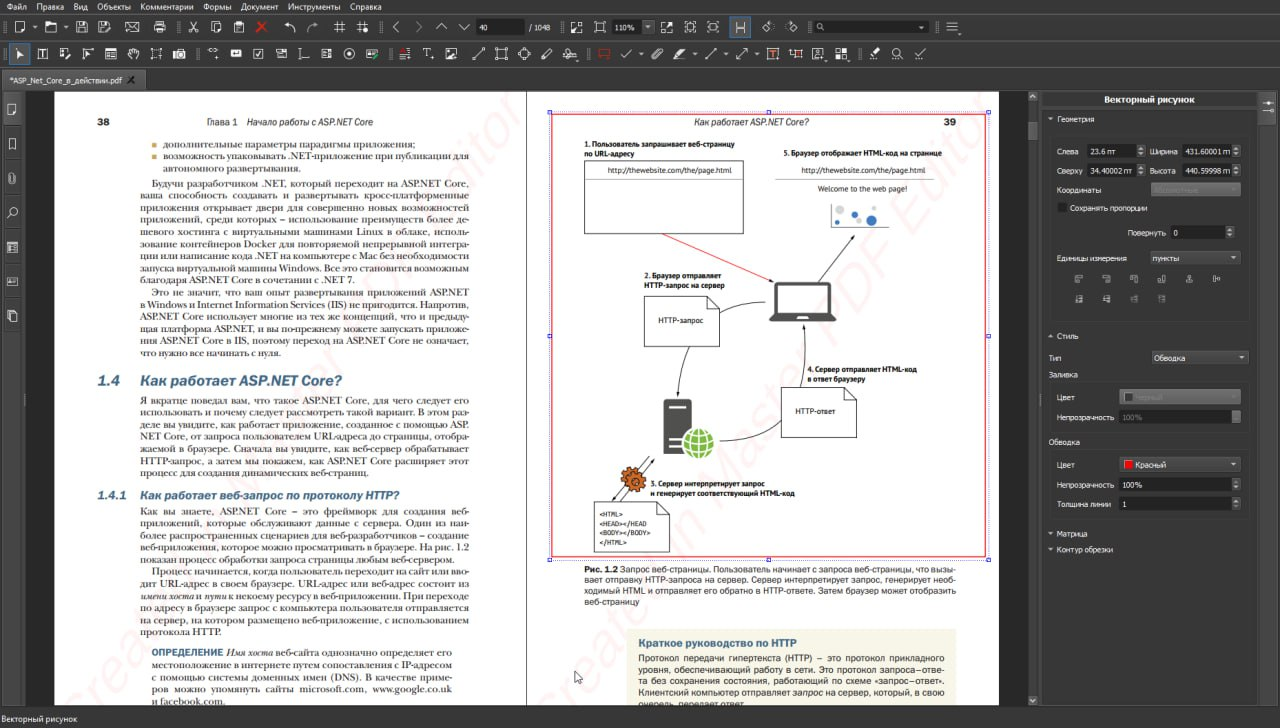Select the Hand tool in the toolbar
The height and width of the screenshot is (728, 1280).
point(133,53)
